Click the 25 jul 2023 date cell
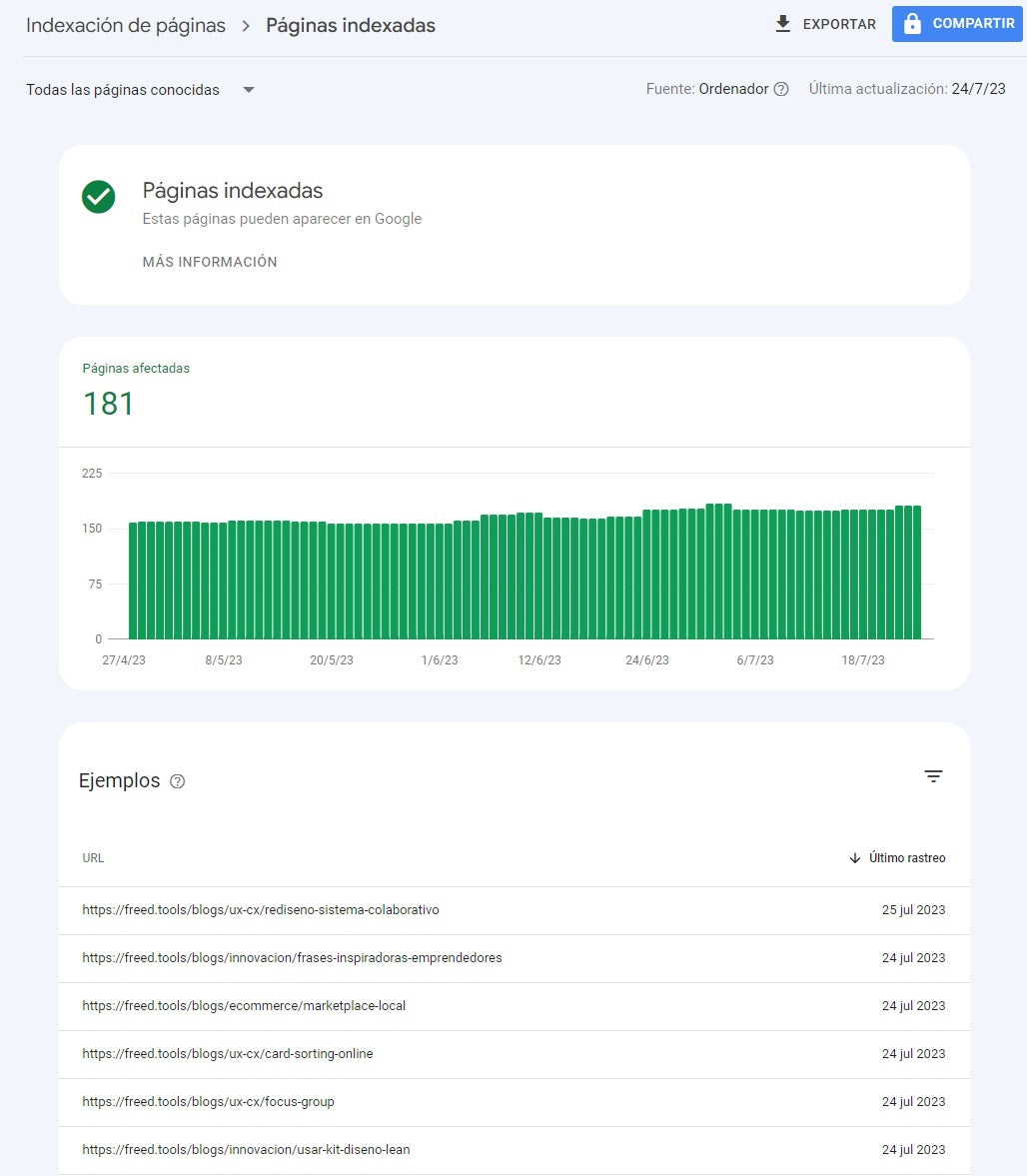The height and width of the screenshot is (1176, 1027). (x=913, y=910)
